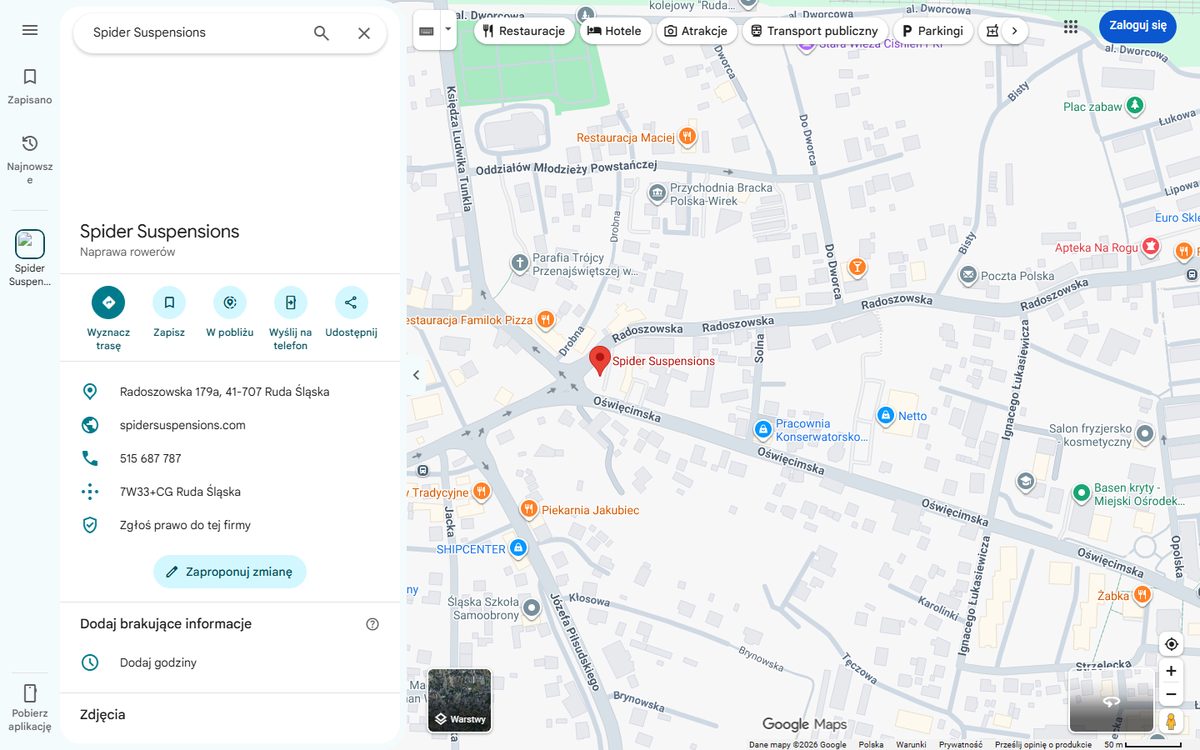Open Najnowsze recent history
The width and height of the screenshot is (1200, 750).
coord(30,159)
